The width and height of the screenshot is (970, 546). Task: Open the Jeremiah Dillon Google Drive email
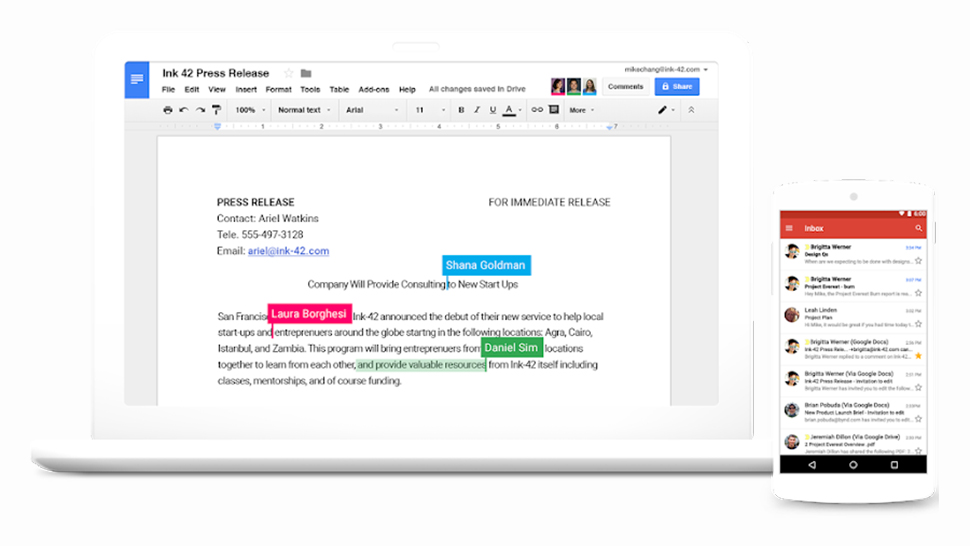tap(853, 443)
